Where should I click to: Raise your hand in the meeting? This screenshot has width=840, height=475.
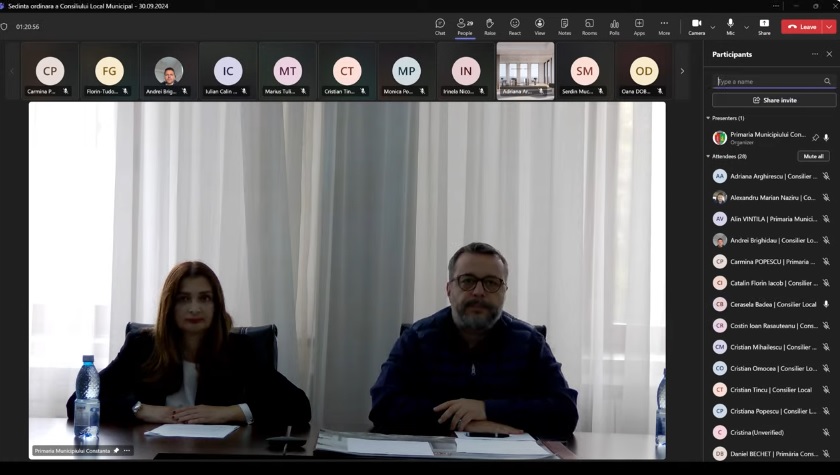[490, 26]
